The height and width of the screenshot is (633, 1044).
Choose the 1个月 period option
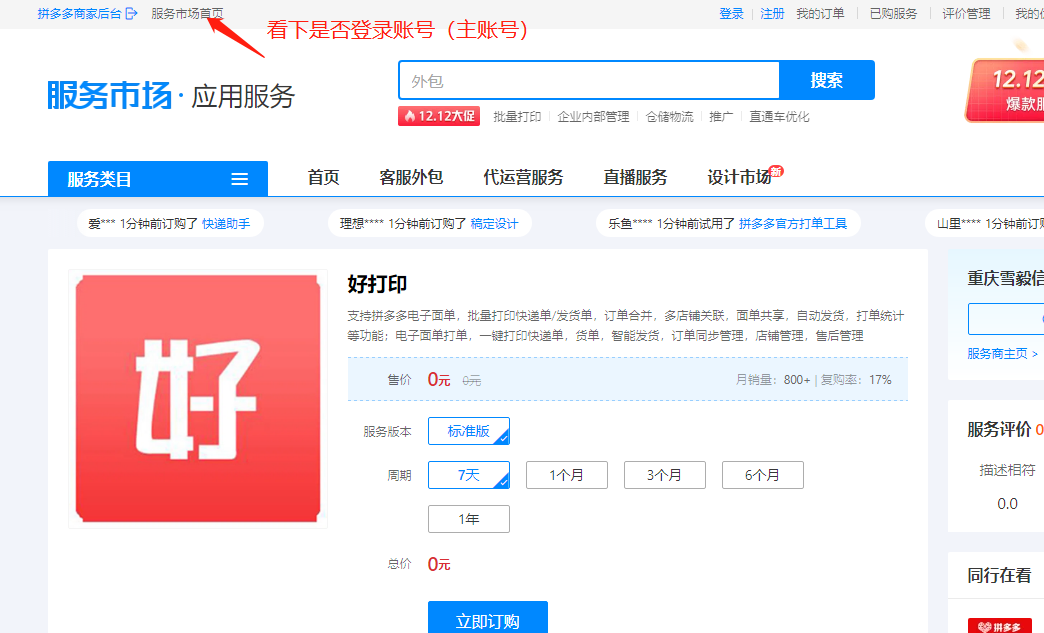point(567,475)
